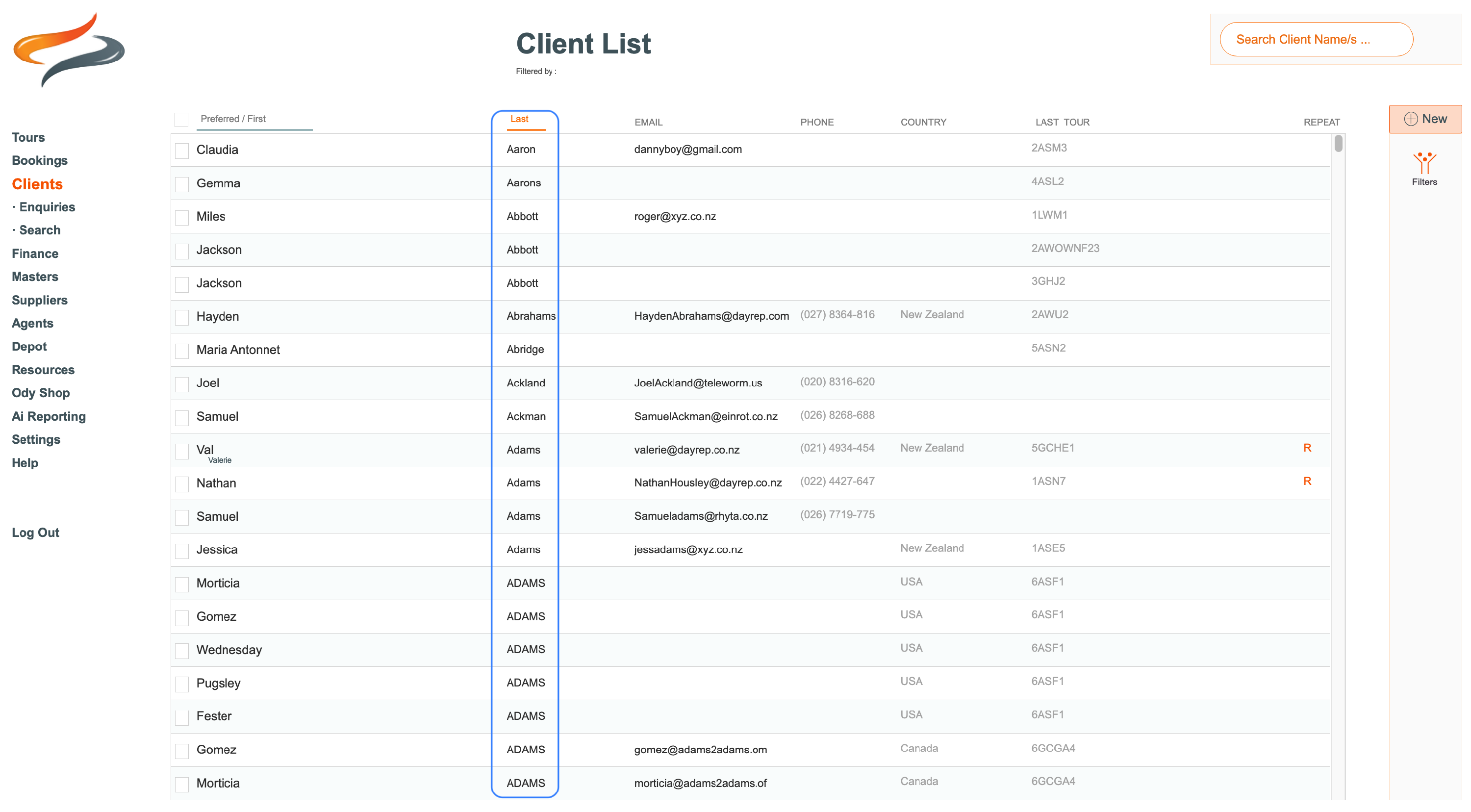Sort by Preferred / First column header
The image size is (1471, 812).
(x=233, y=119)
